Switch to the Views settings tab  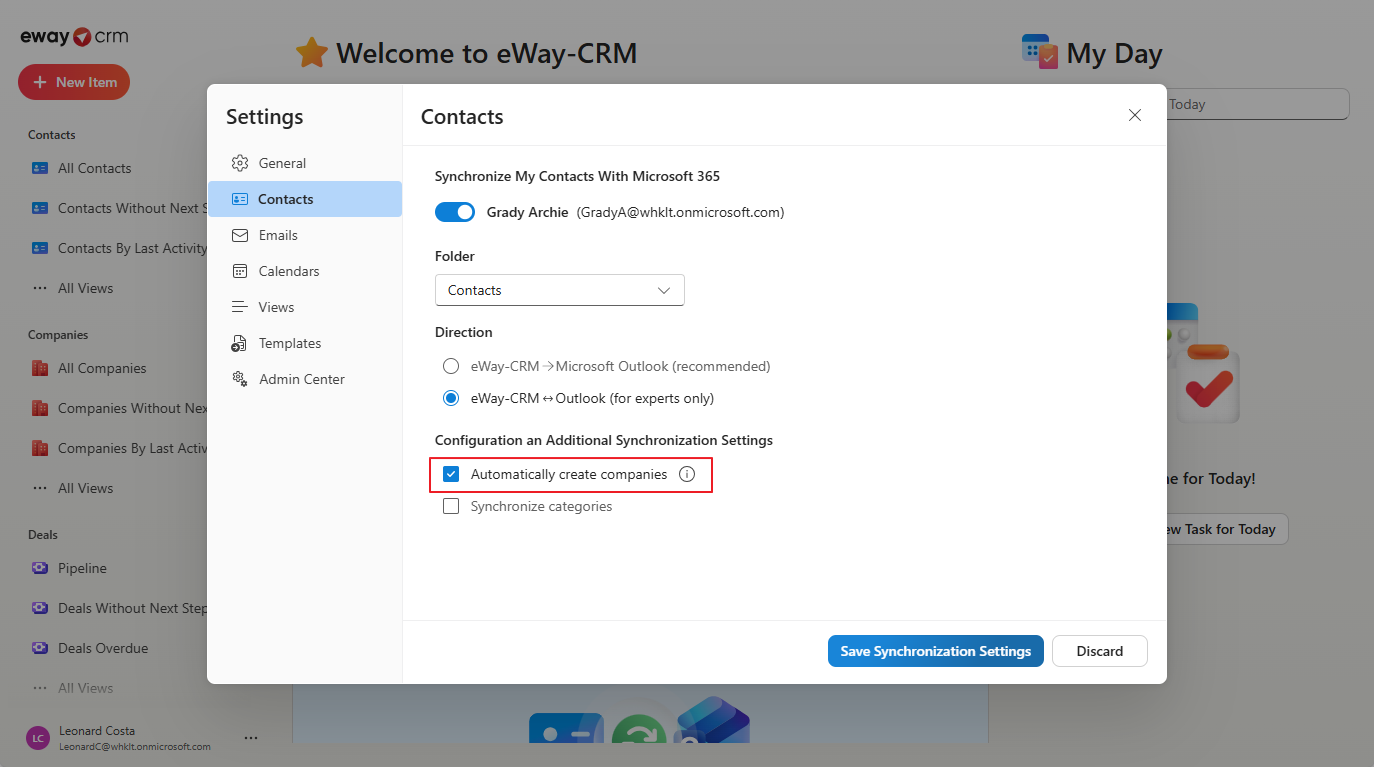pyautogui.click(x=305, y=307)
